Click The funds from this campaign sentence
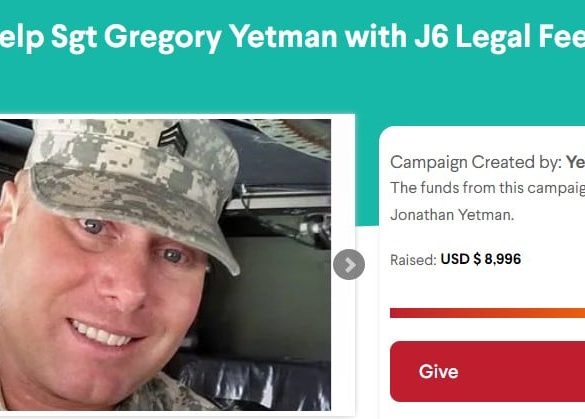 488,188
